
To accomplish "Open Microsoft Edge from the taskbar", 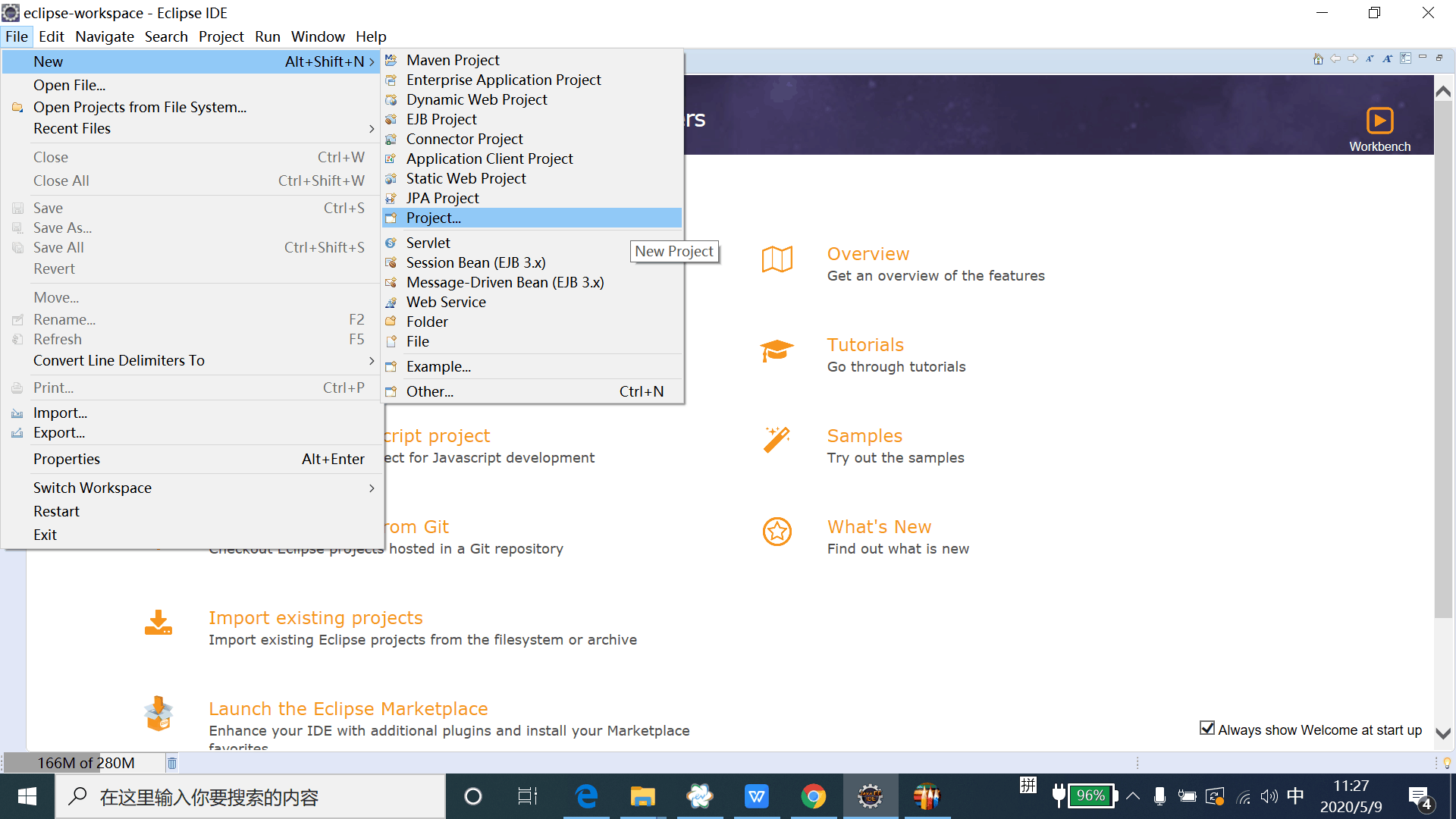I will click(586, 796).
